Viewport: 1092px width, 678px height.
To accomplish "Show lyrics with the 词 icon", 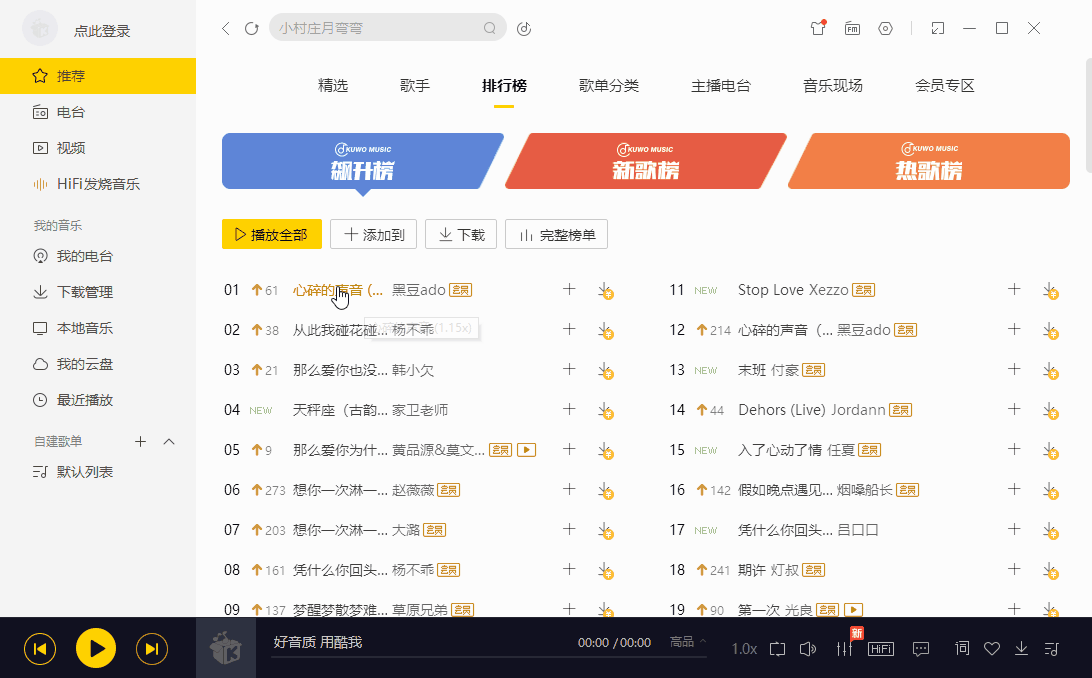I will click(x=962, y=649).
